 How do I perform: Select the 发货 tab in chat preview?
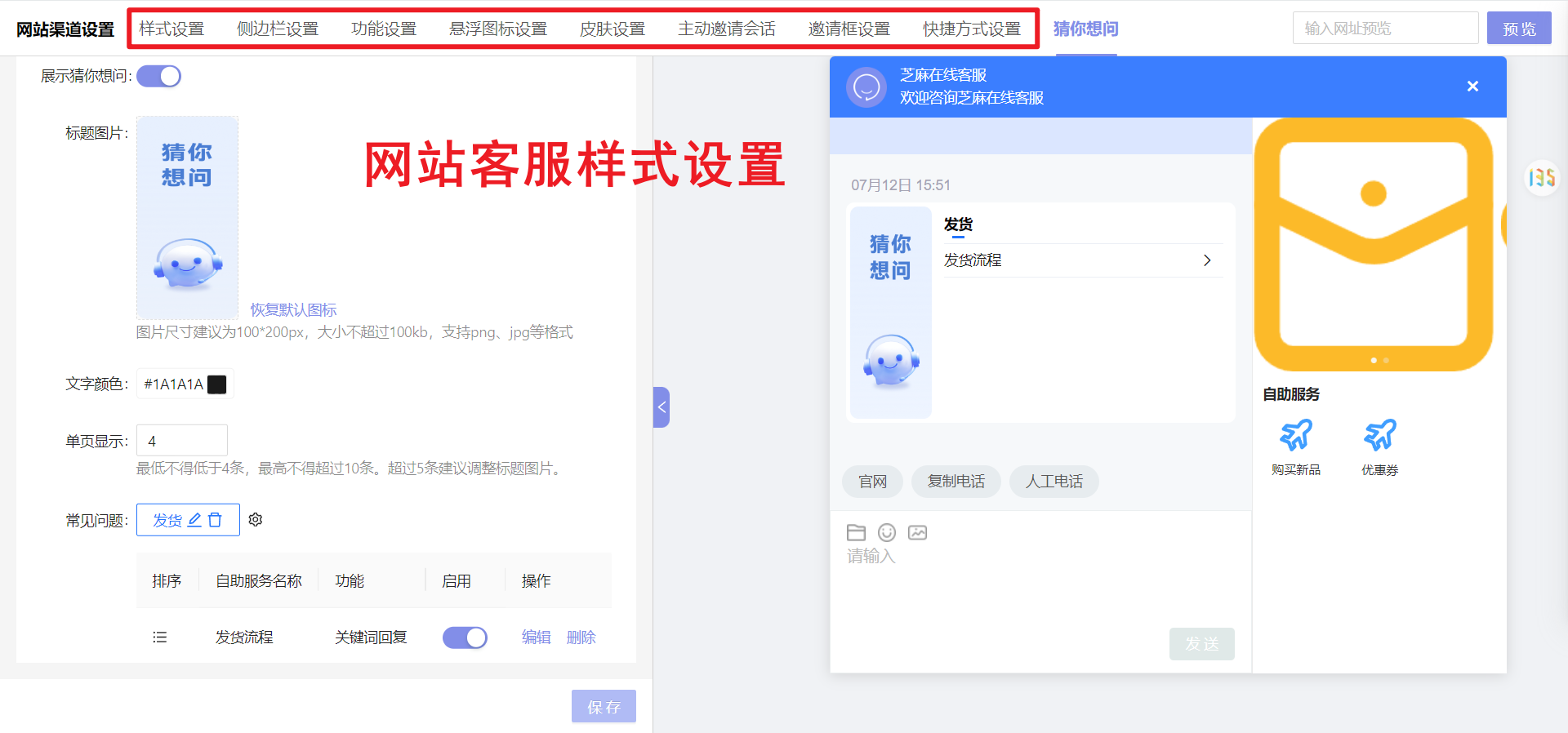click(x=958, y=225)
